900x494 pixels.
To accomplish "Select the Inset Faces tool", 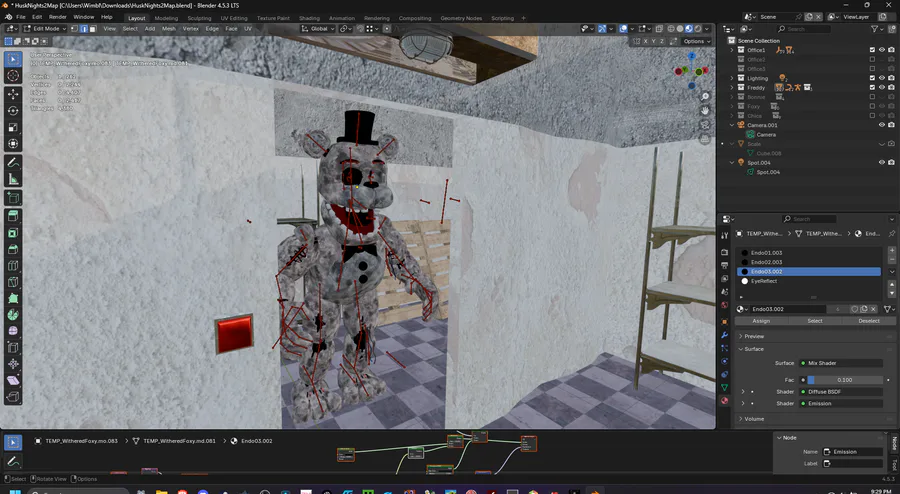I will pos(13,233).
